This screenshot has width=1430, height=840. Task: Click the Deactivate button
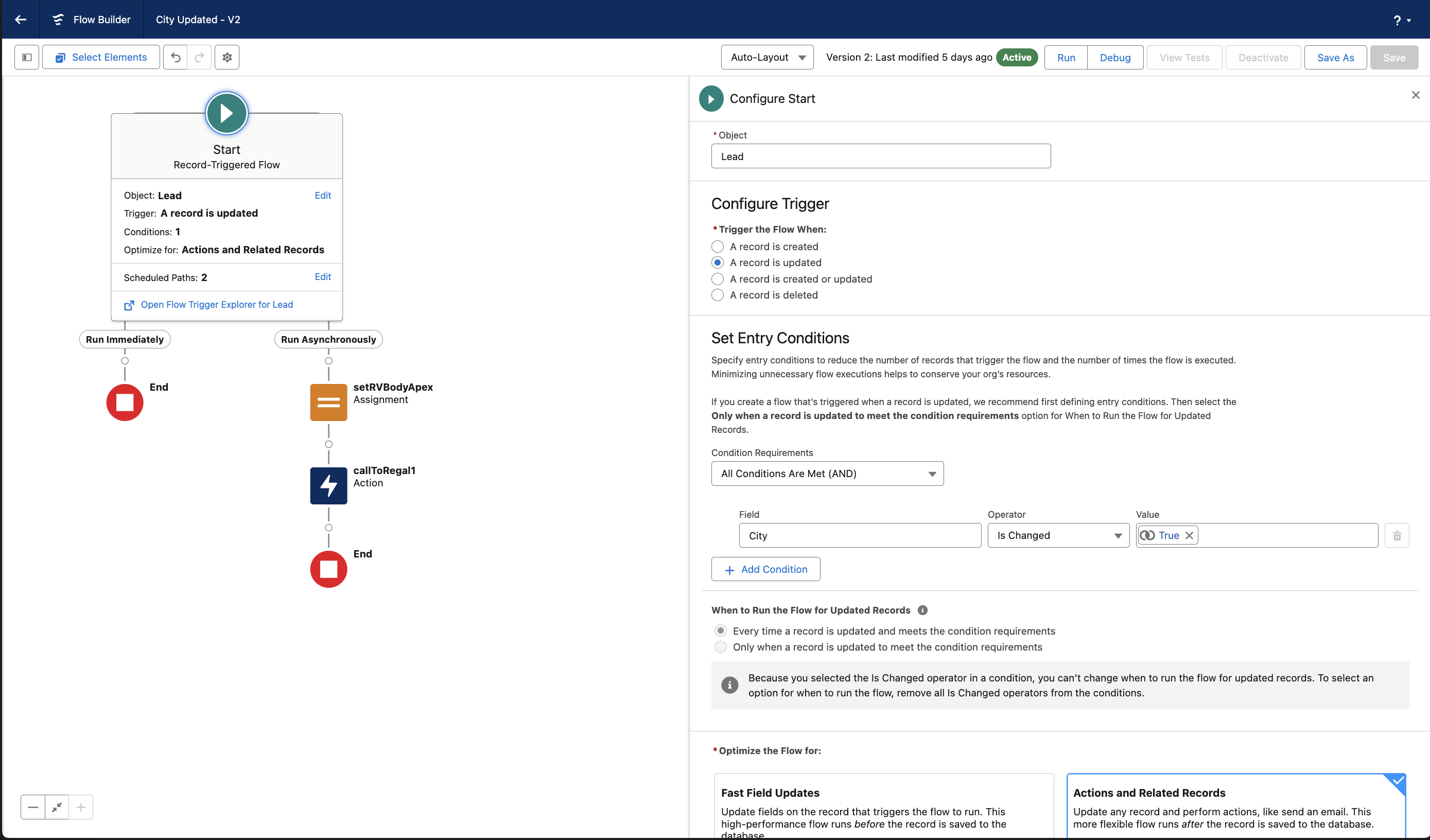tap(1263, 57)
